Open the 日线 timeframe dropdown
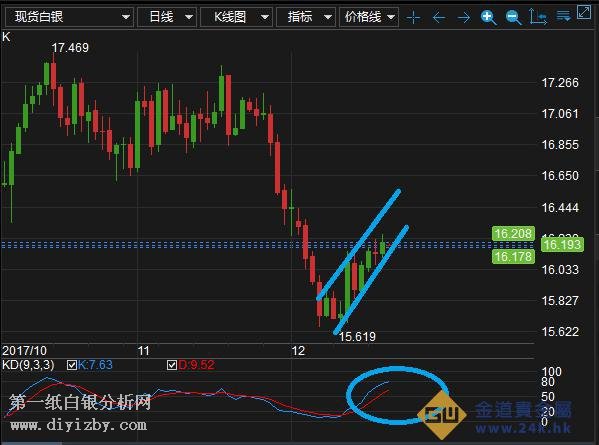Viewport: 599px width, 445px height. [x=167, y=17]
